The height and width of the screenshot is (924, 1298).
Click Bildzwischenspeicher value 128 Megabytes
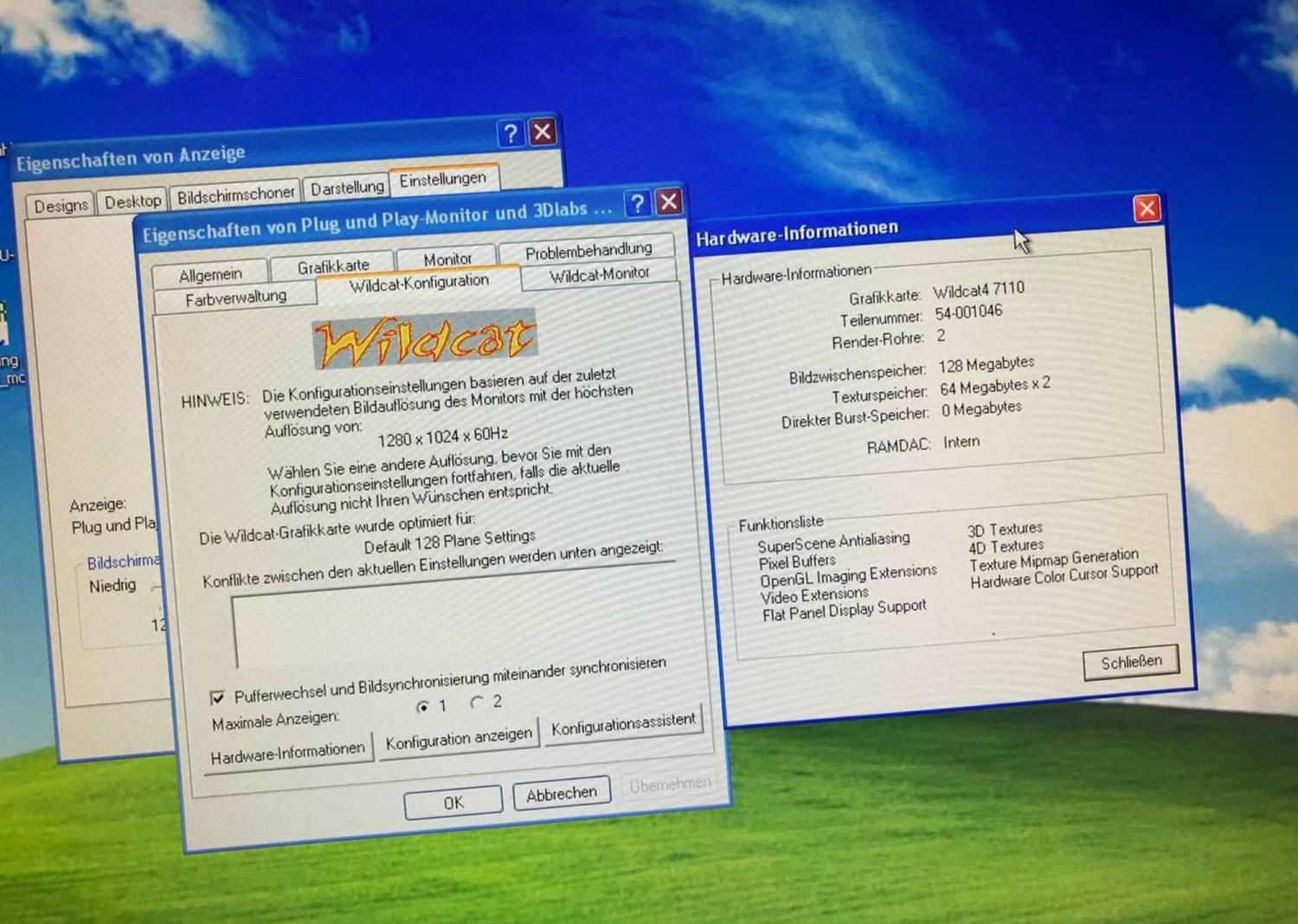(x=986, y=365)
